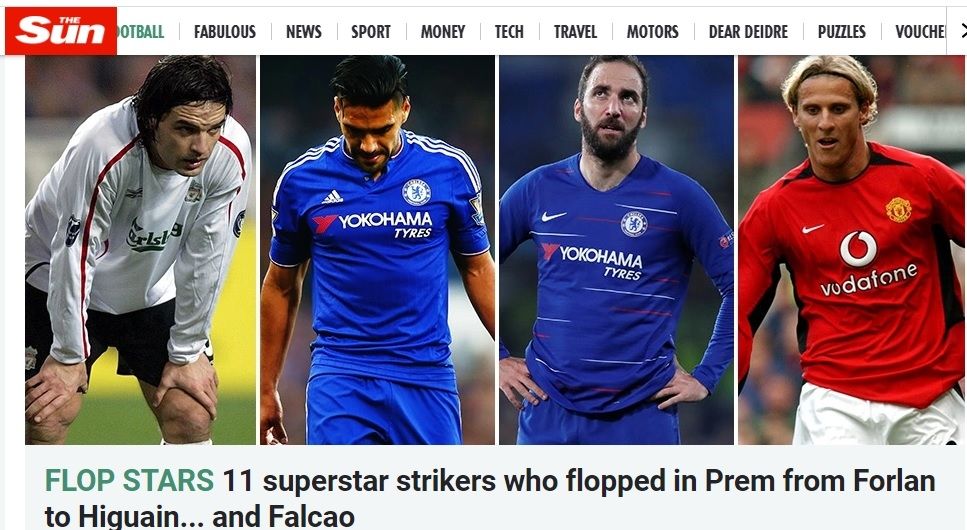Click The Sun logo

60,31
